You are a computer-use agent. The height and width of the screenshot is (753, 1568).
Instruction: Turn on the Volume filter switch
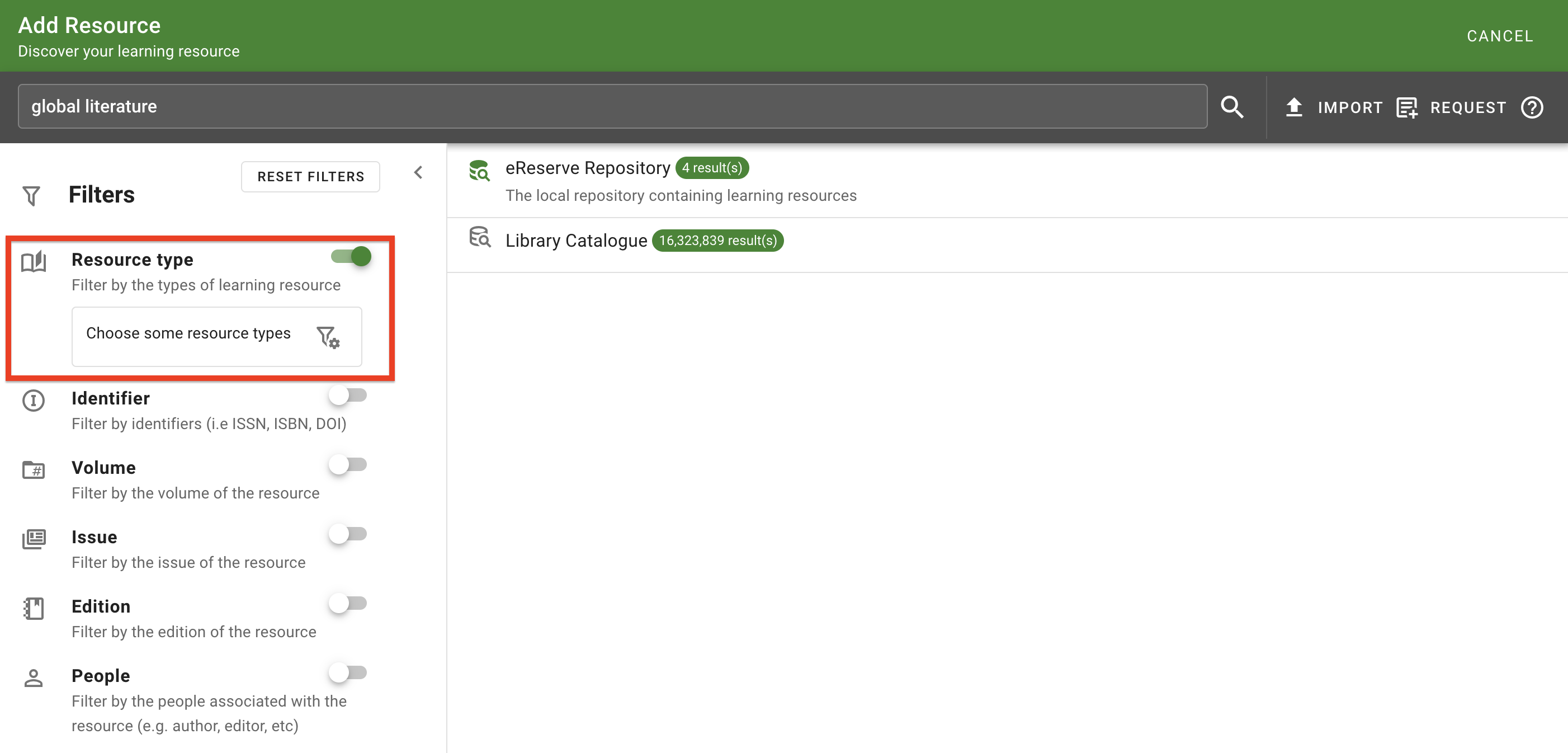pyautogui.click(x=348, y=465)
